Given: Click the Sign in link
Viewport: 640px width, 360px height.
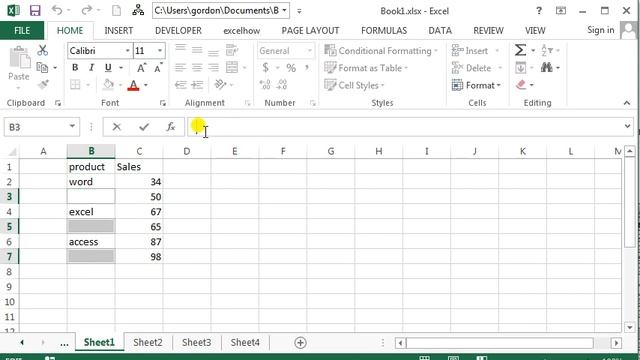Looking at the screenshot, I should click(600, 30).
